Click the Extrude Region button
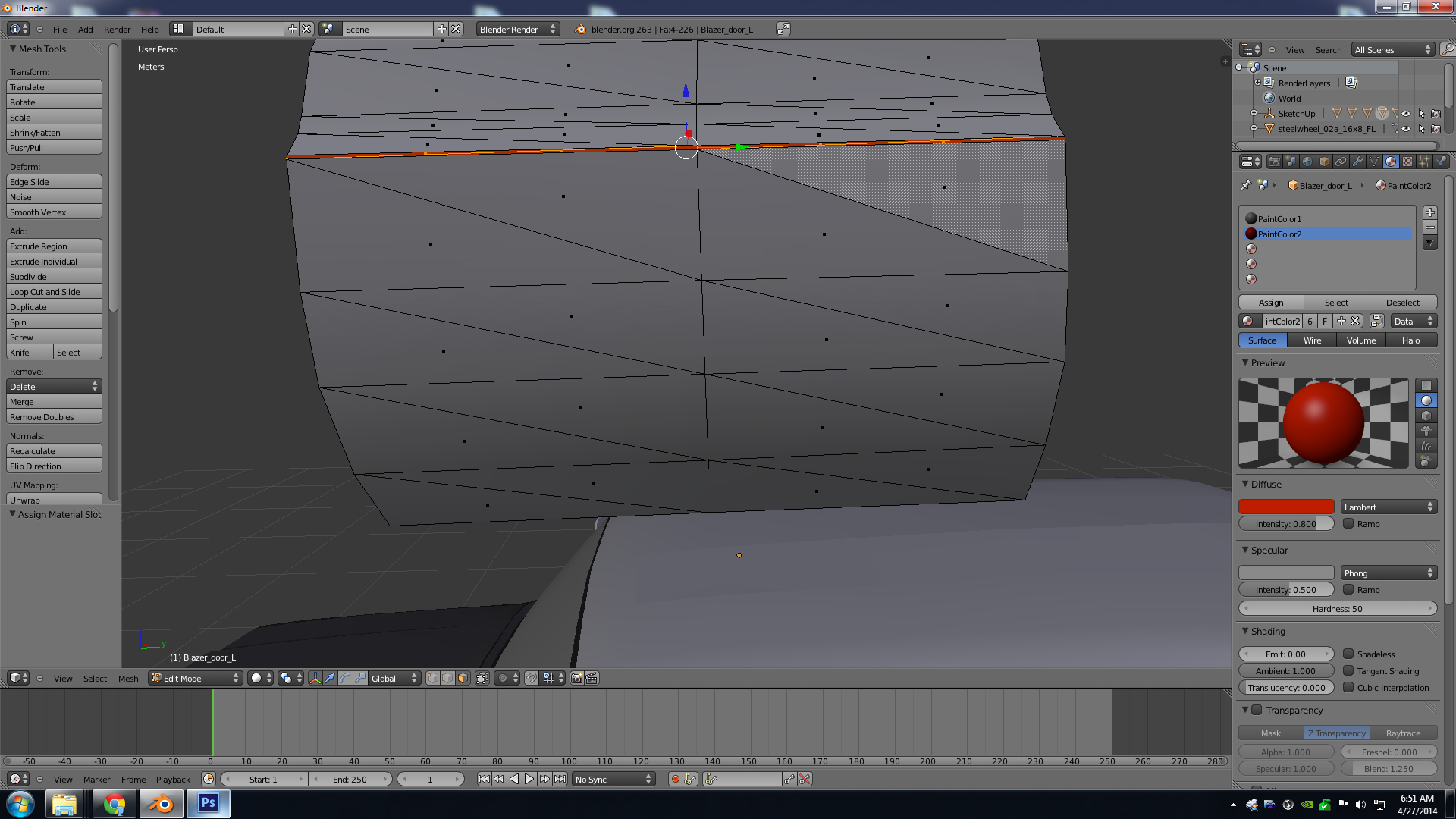 tap(54, 246)
